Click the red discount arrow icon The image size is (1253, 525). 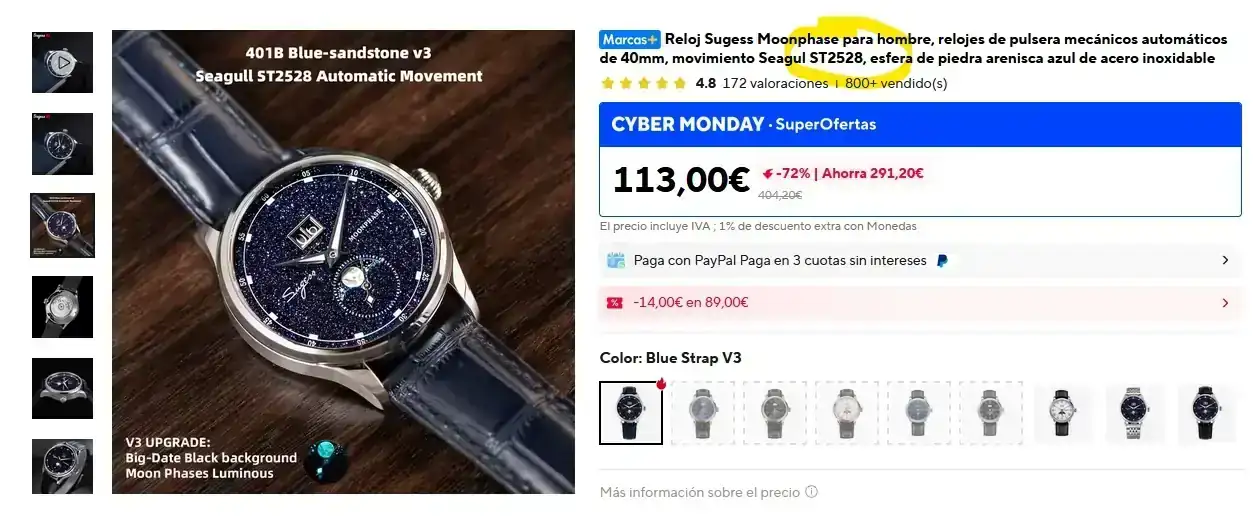coord(768,173)
